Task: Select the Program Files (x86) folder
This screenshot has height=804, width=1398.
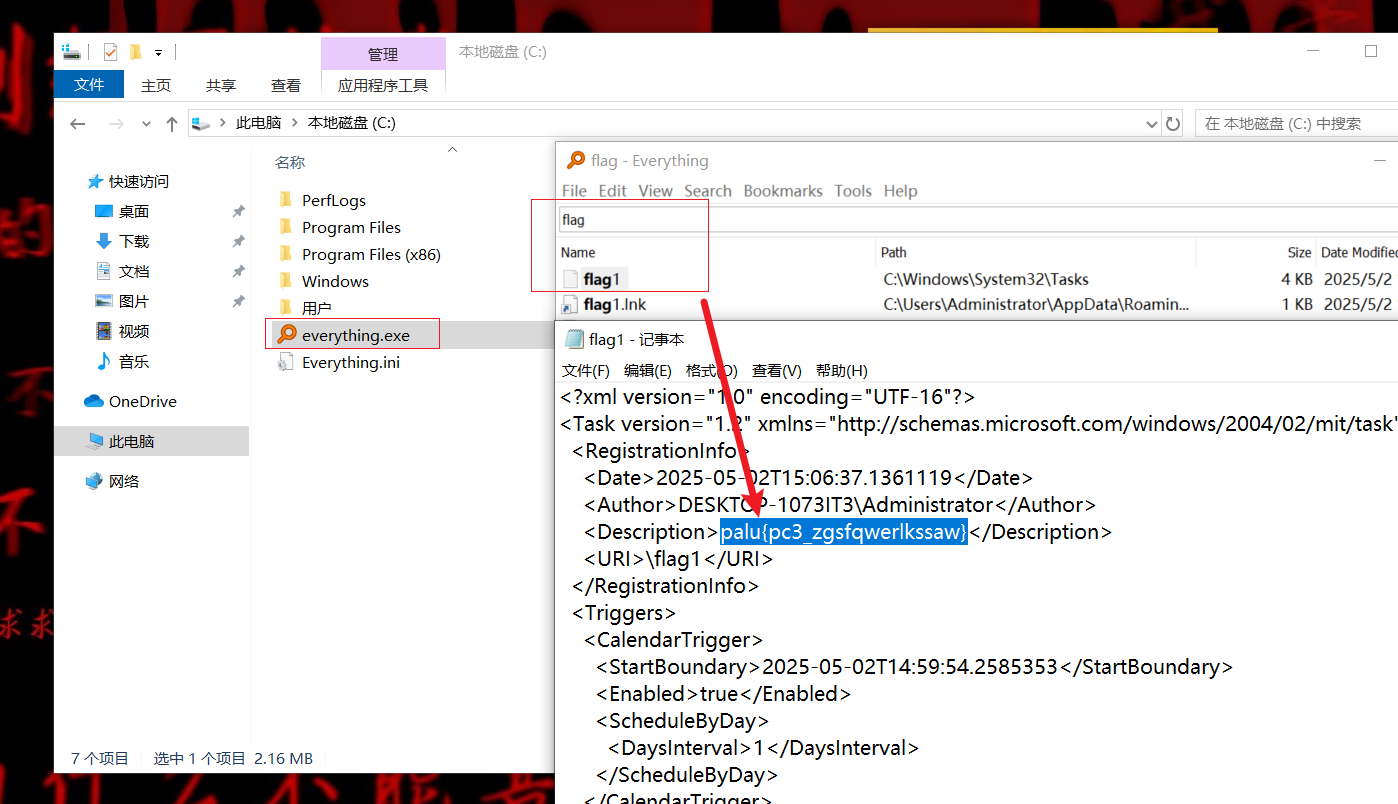Action: pyautogui.click(x=371, y=254)
